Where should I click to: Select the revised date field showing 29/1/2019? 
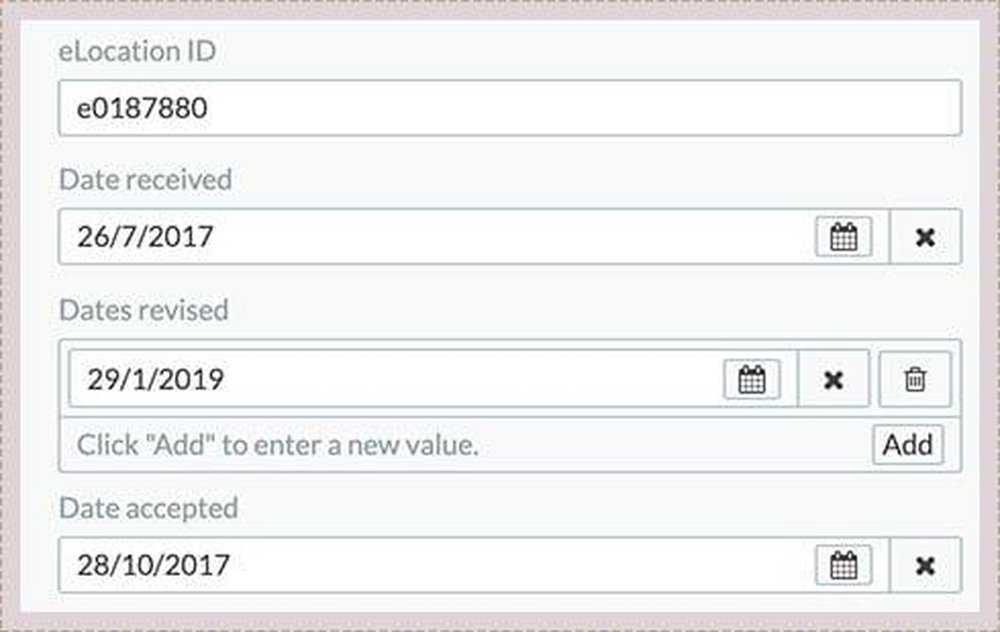click(400, 379)
